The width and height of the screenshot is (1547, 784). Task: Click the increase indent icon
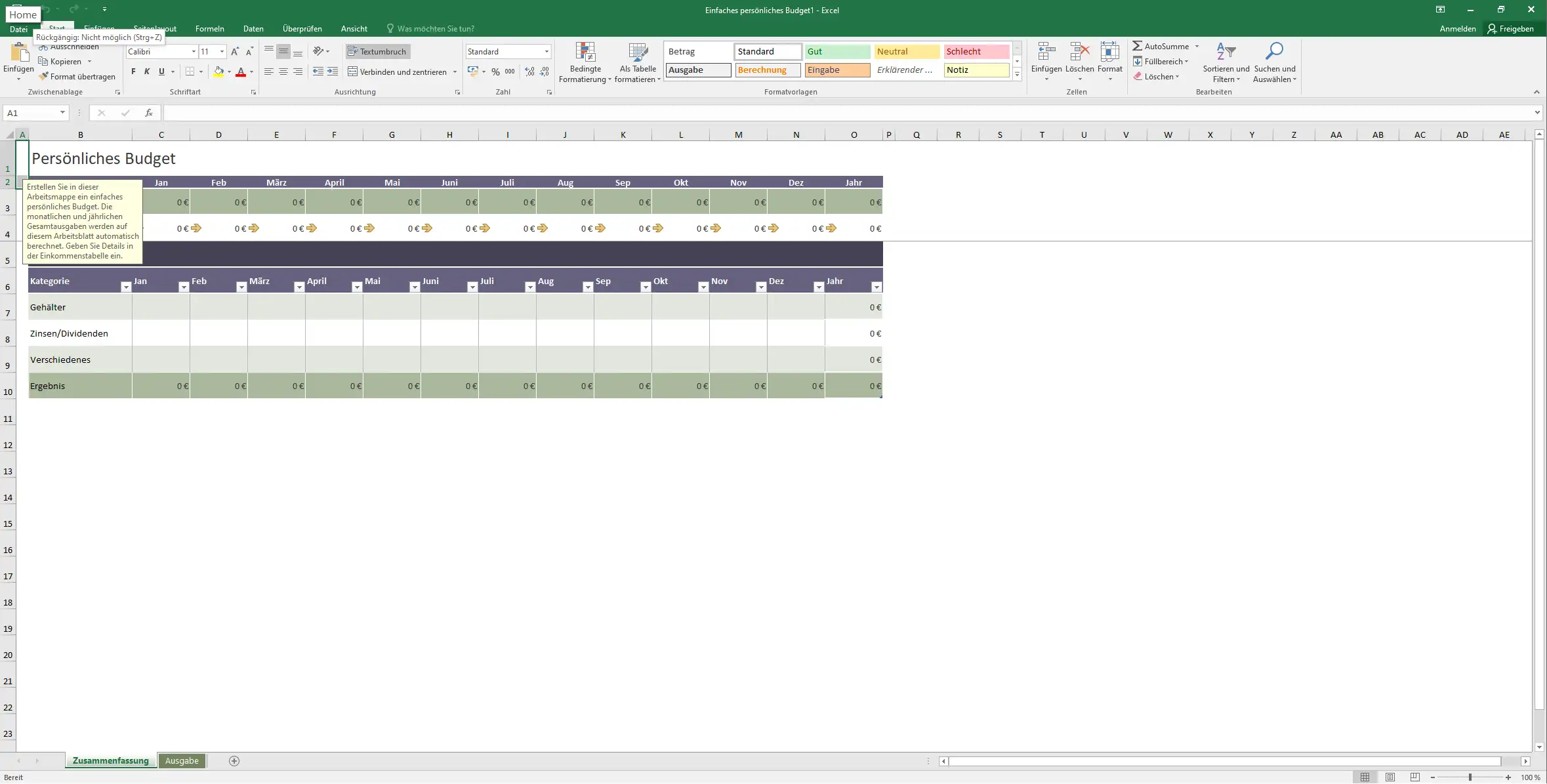[x=333, y=72]
